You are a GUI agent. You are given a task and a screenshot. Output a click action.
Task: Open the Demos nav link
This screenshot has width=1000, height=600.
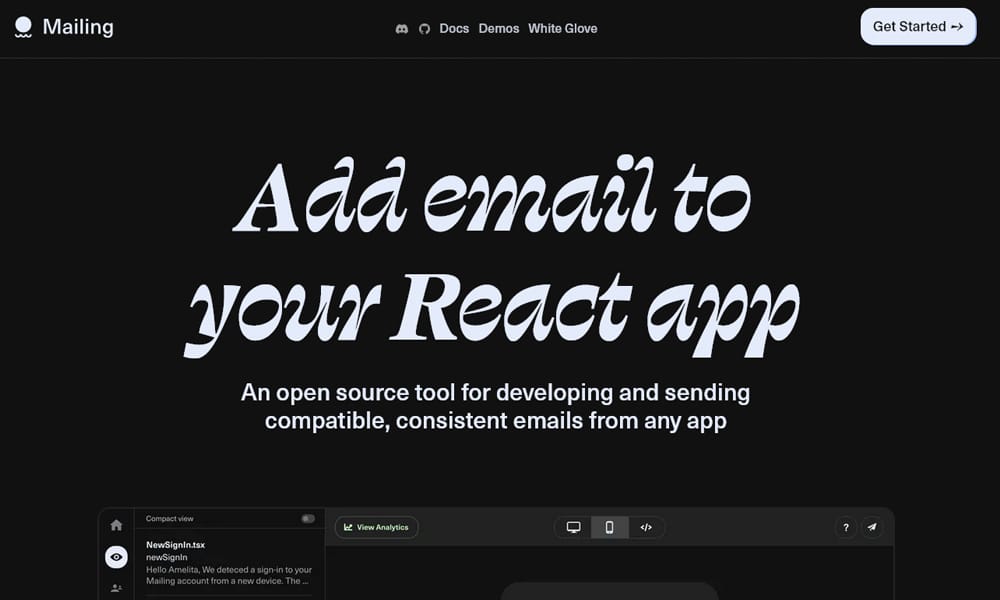point(499,29)
